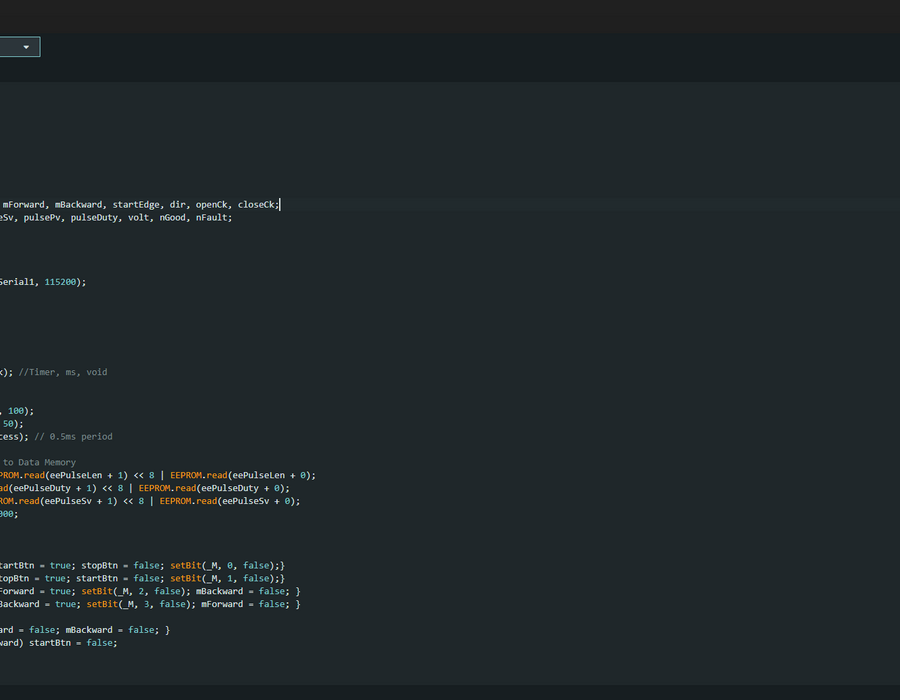Click the 'nGood' variable name
The image size is (900, 700).
coord(172,217)
